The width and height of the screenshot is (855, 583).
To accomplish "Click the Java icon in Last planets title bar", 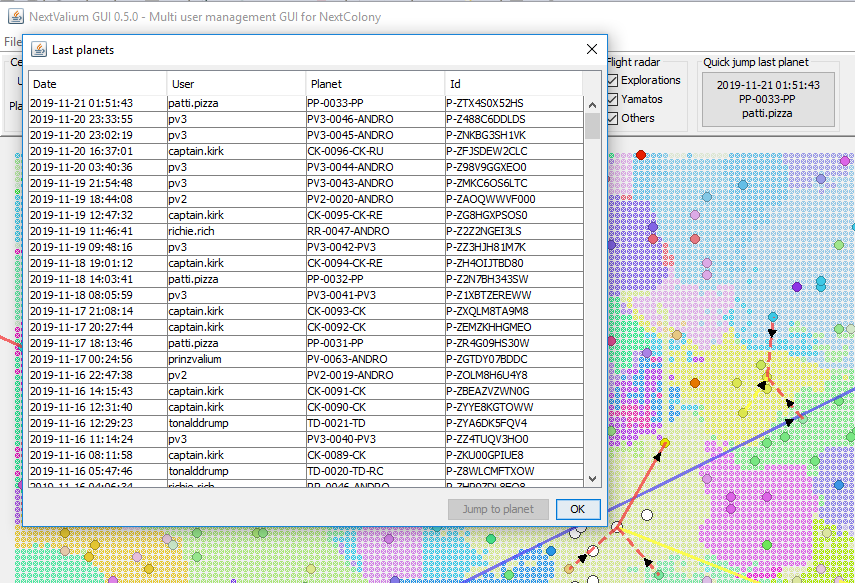I will tap(39, 50).
